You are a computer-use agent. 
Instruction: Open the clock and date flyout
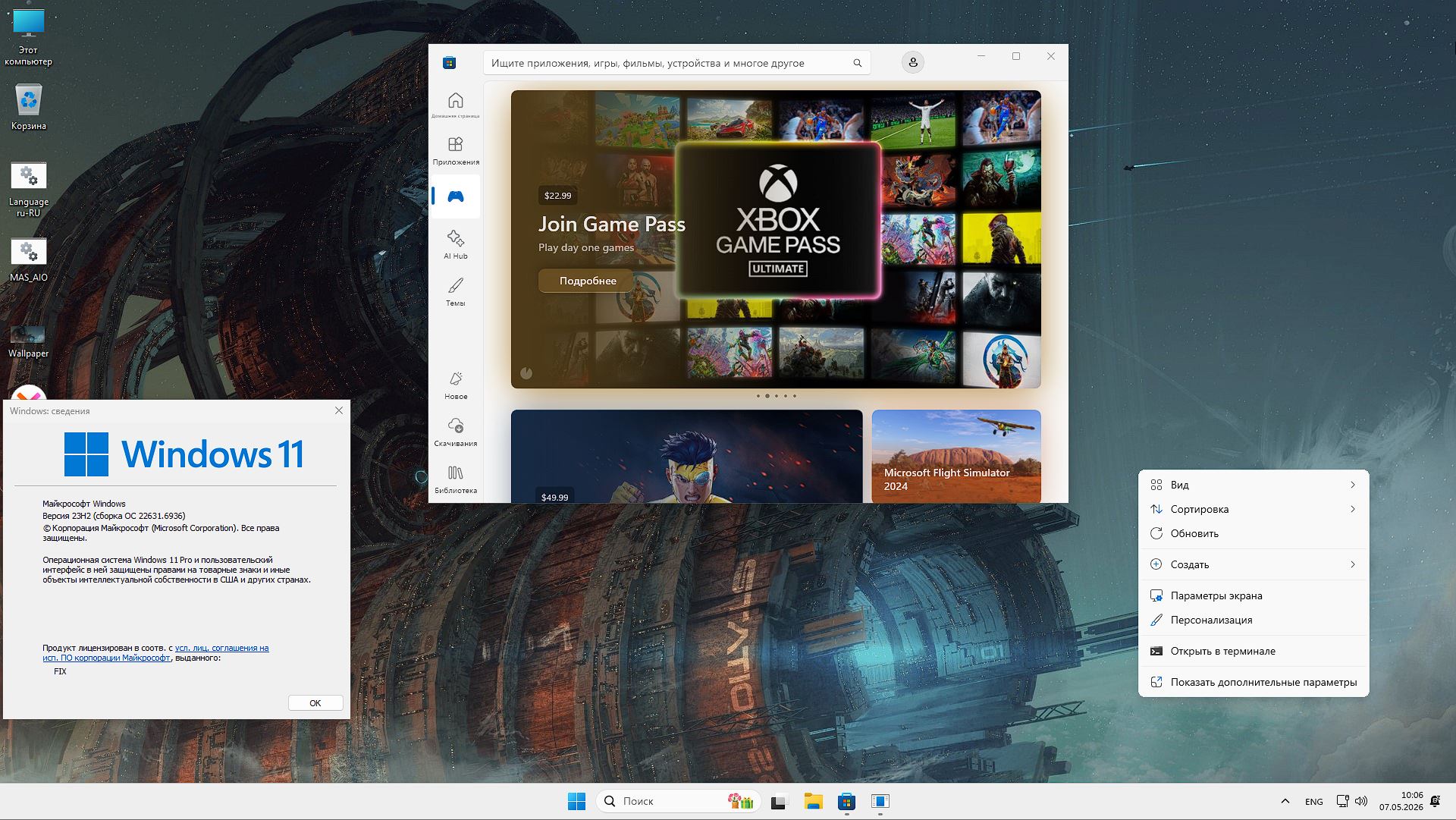tap(1401, 801)
